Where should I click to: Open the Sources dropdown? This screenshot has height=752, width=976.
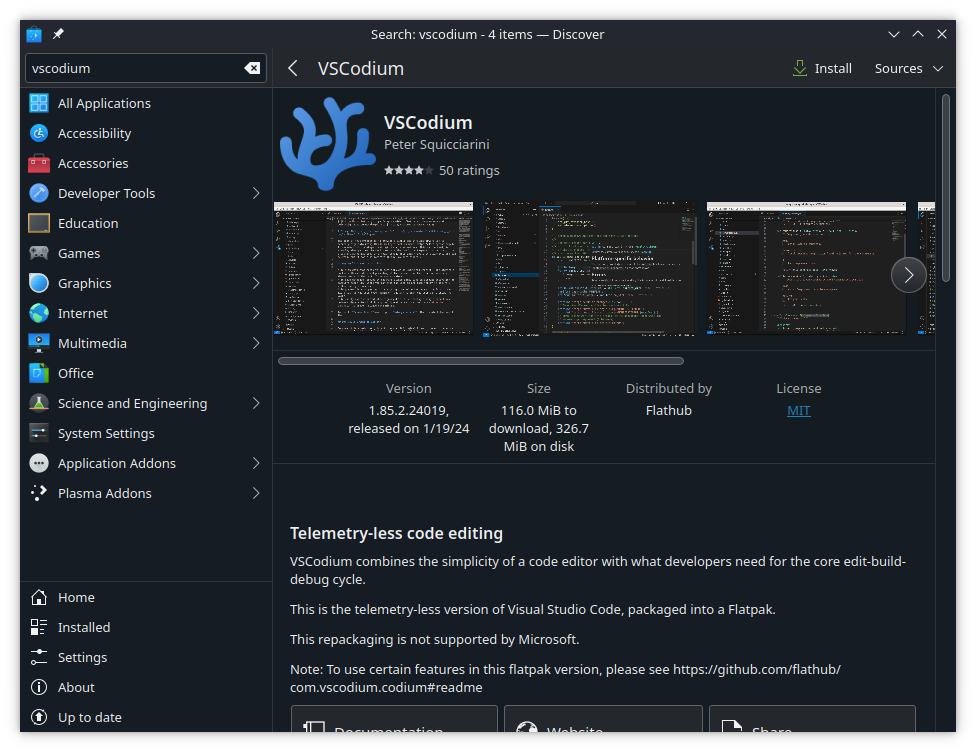[x=909, y=68]
